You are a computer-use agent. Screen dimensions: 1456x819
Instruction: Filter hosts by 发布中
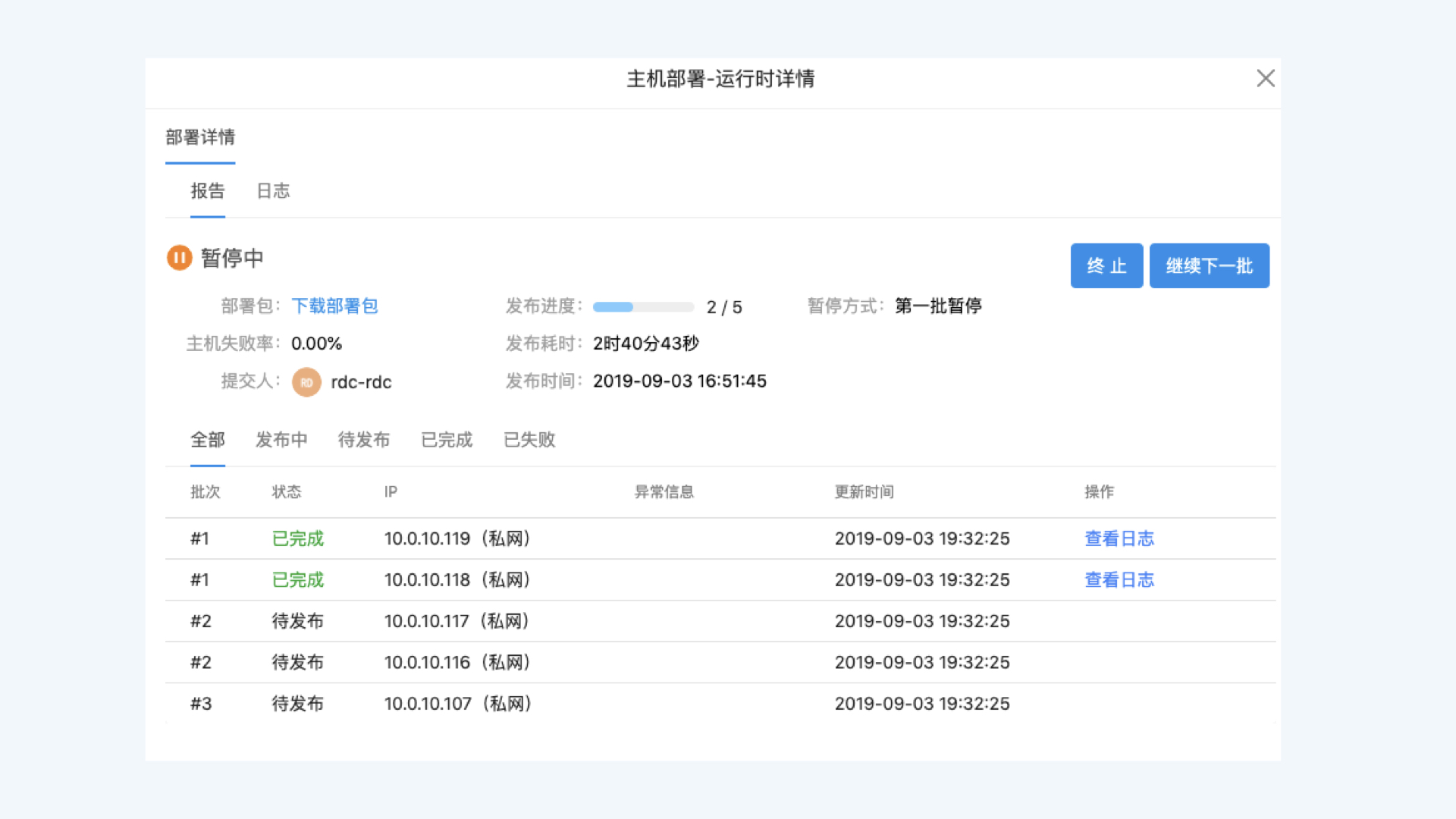tap(281, 440)
